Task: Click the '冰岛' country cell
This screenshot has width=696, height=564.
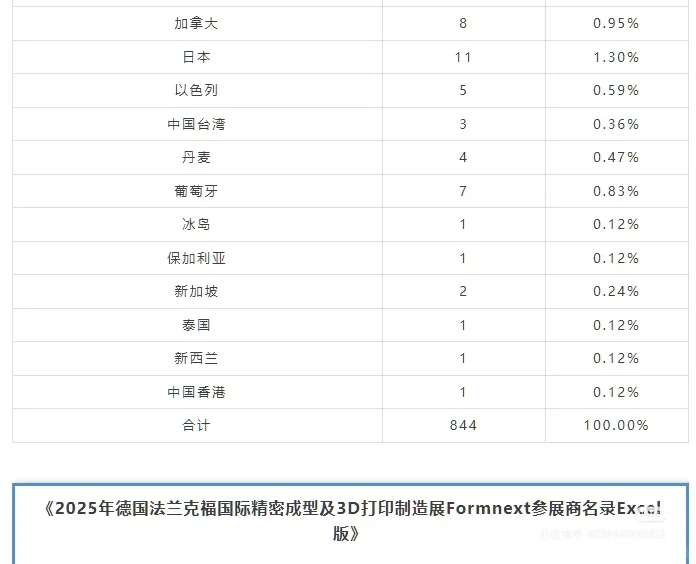Action: click(x=196, y=224)
